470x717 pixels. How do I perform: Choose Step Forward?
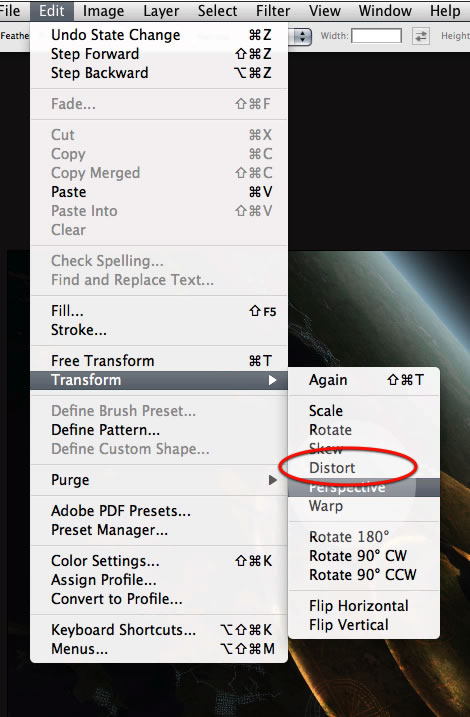[x=159, y=54]
